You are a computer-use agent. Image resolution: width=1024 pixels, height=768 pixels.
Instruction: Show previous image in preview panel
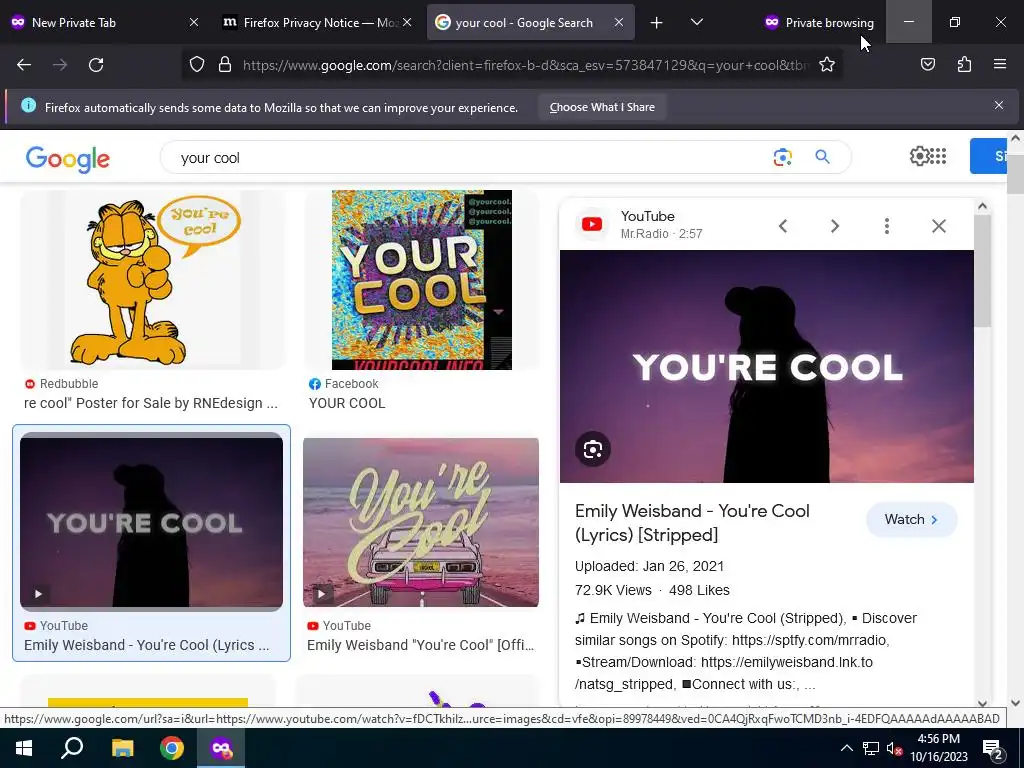pos(782,226)
